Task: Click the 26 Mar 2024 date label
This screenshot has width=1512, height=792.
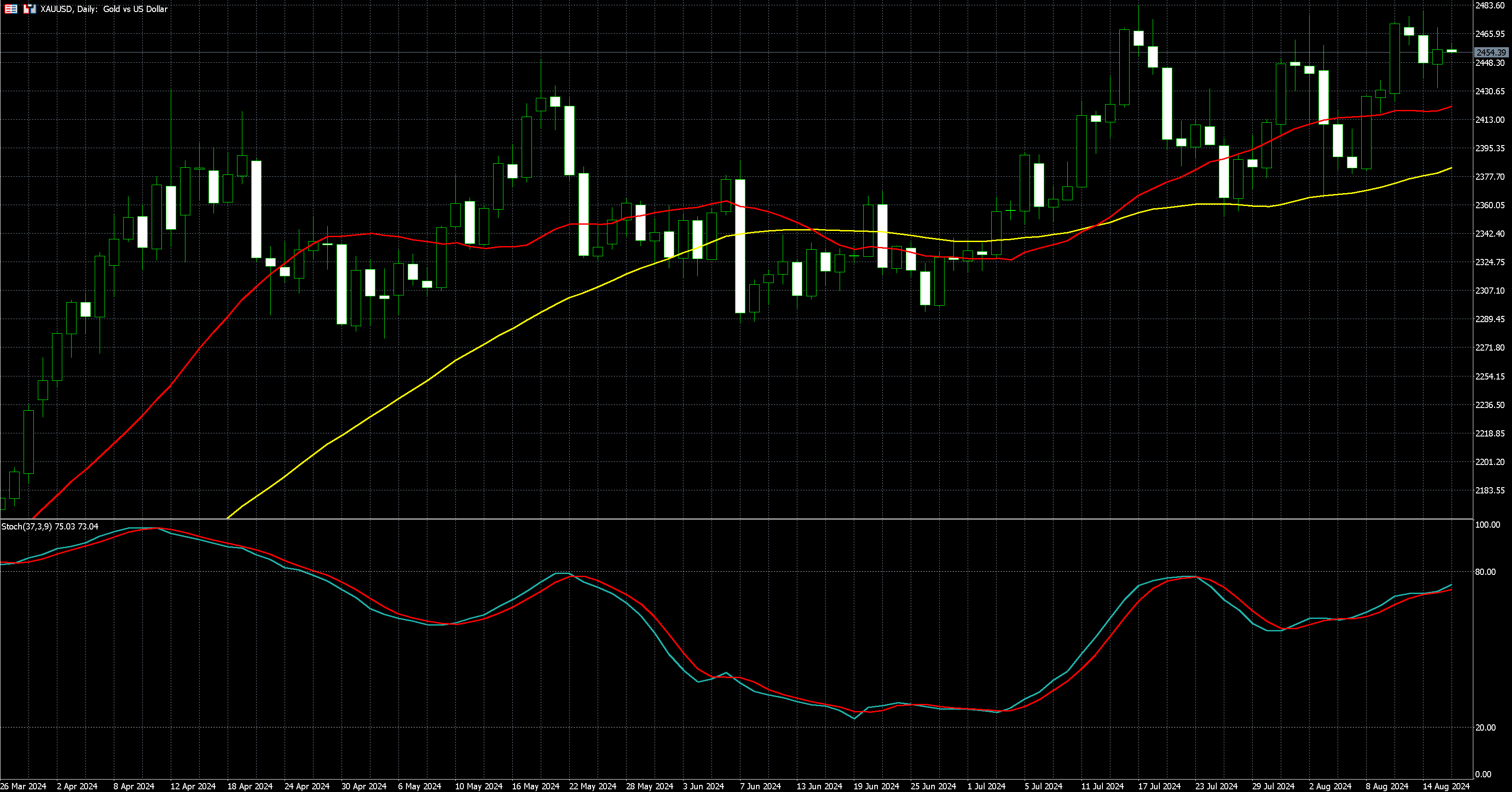Action: (24, 786)
